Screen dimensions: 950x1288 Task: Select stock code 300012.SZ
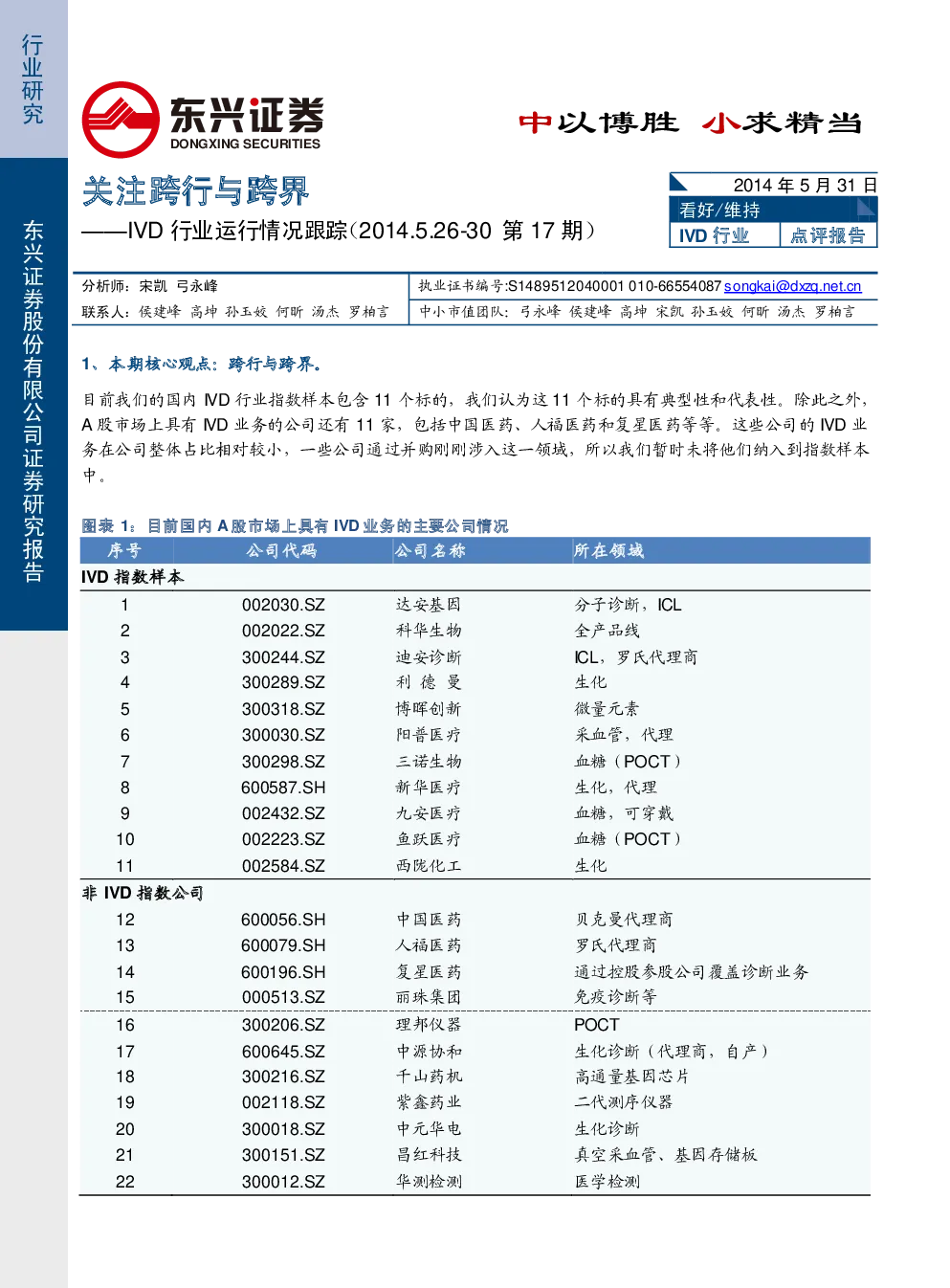[x=283, y=1182]
